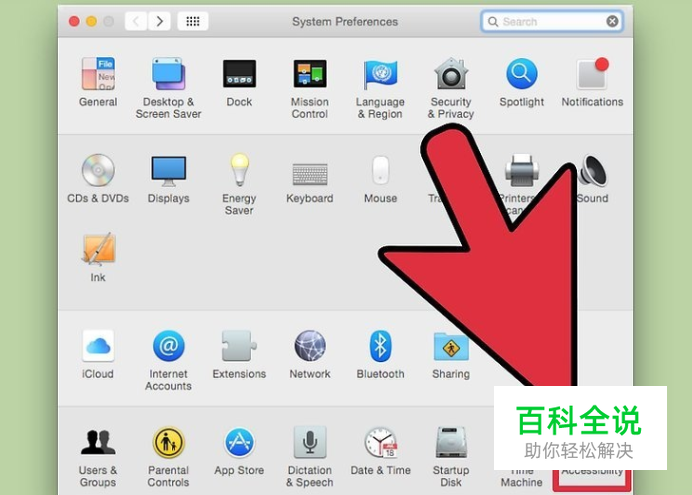Click the back navigation arrow
The height and width of the screenshot is (495, 692).
click(x=136, y=21)
